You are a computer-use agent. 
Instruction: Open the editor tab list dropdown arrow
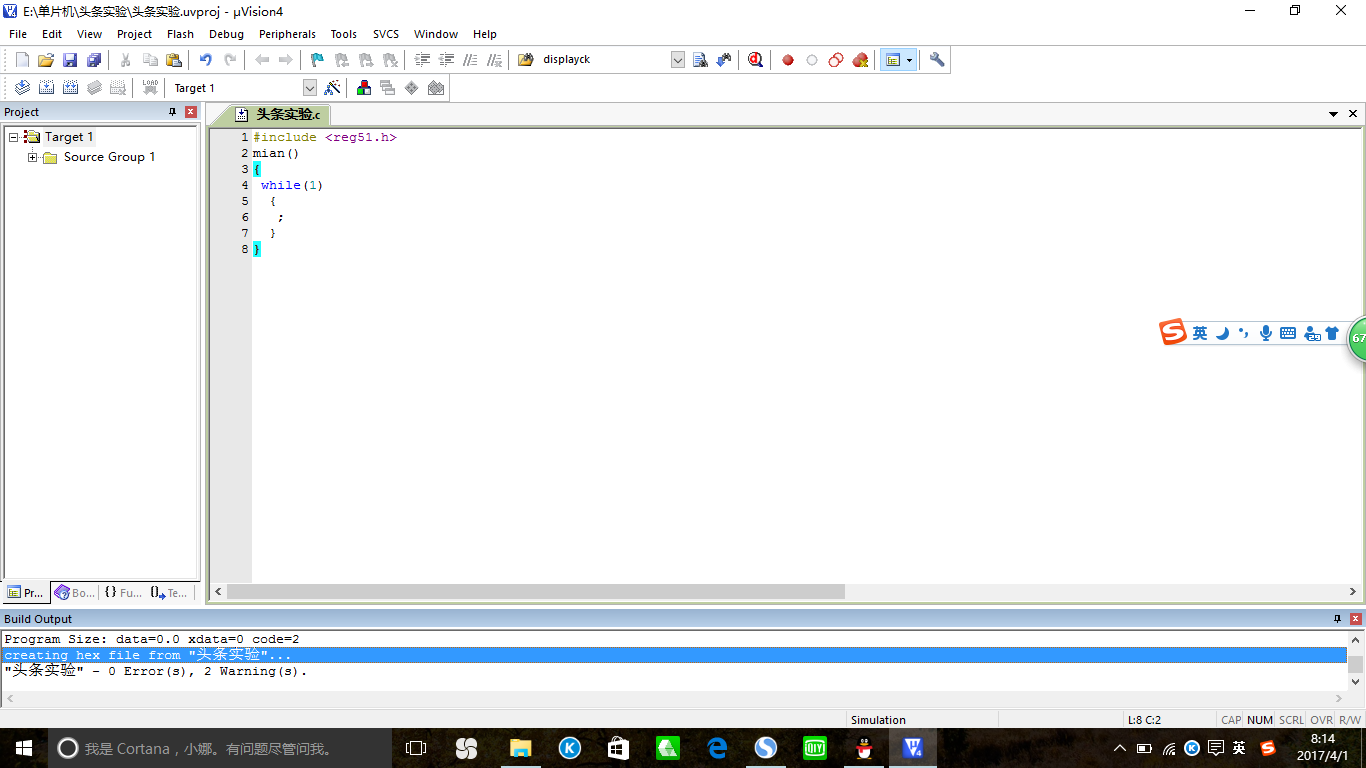(1334, 114)
